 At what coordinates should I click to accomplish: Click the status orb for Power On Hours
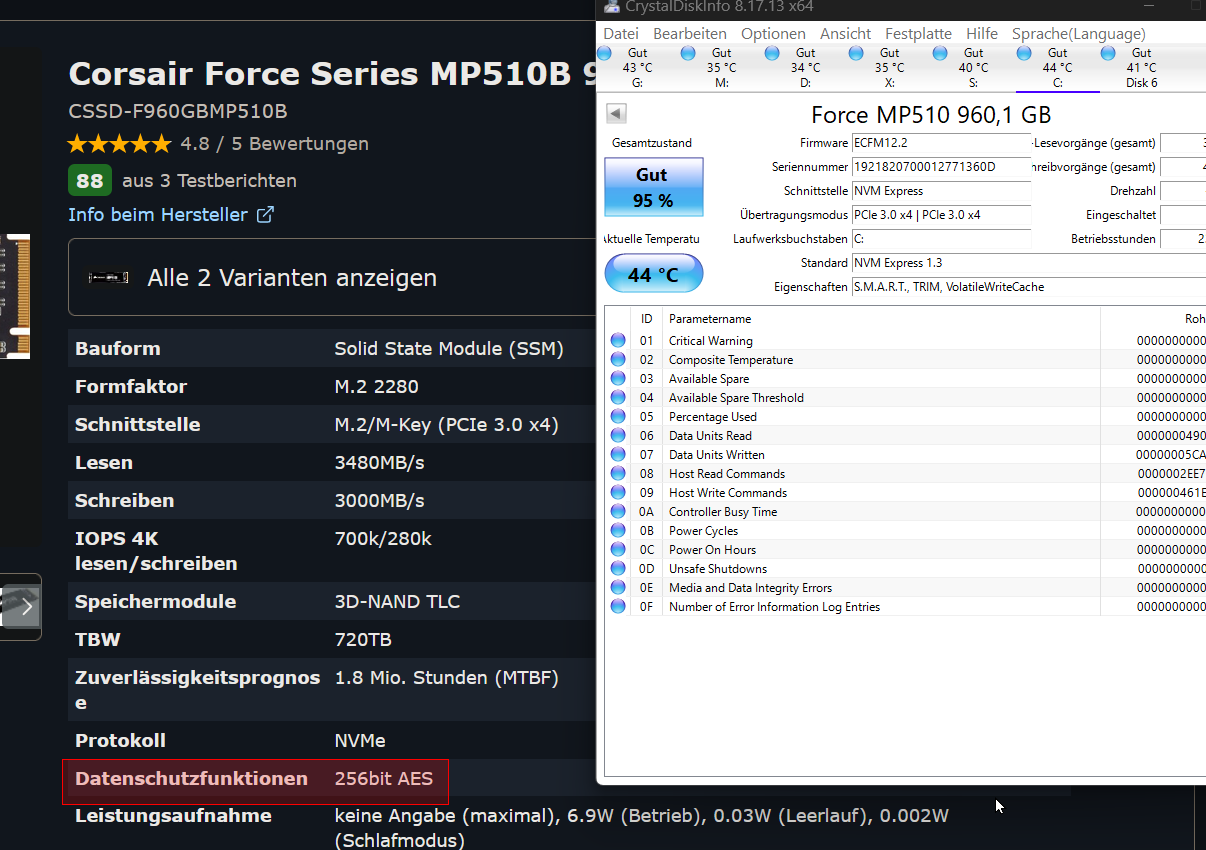click(x=618, y=550)
